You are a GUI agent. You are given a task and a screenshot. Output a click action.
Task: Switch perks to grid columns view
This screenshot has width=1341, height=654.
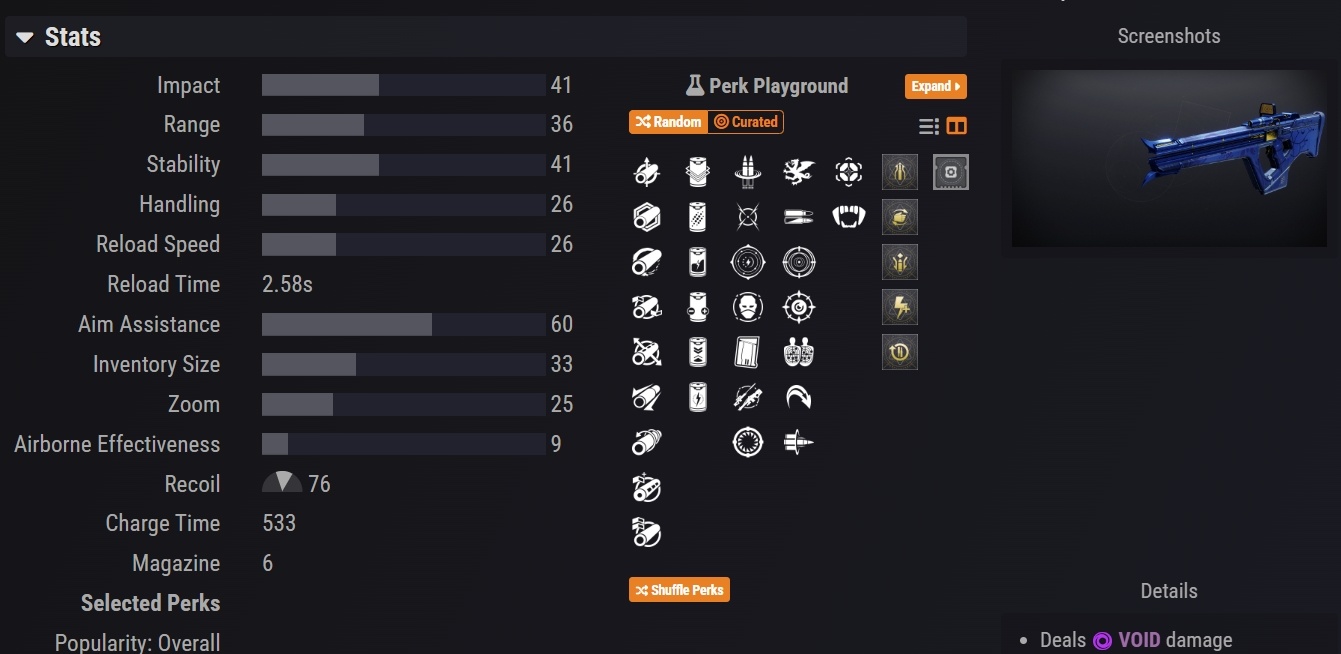957,126
